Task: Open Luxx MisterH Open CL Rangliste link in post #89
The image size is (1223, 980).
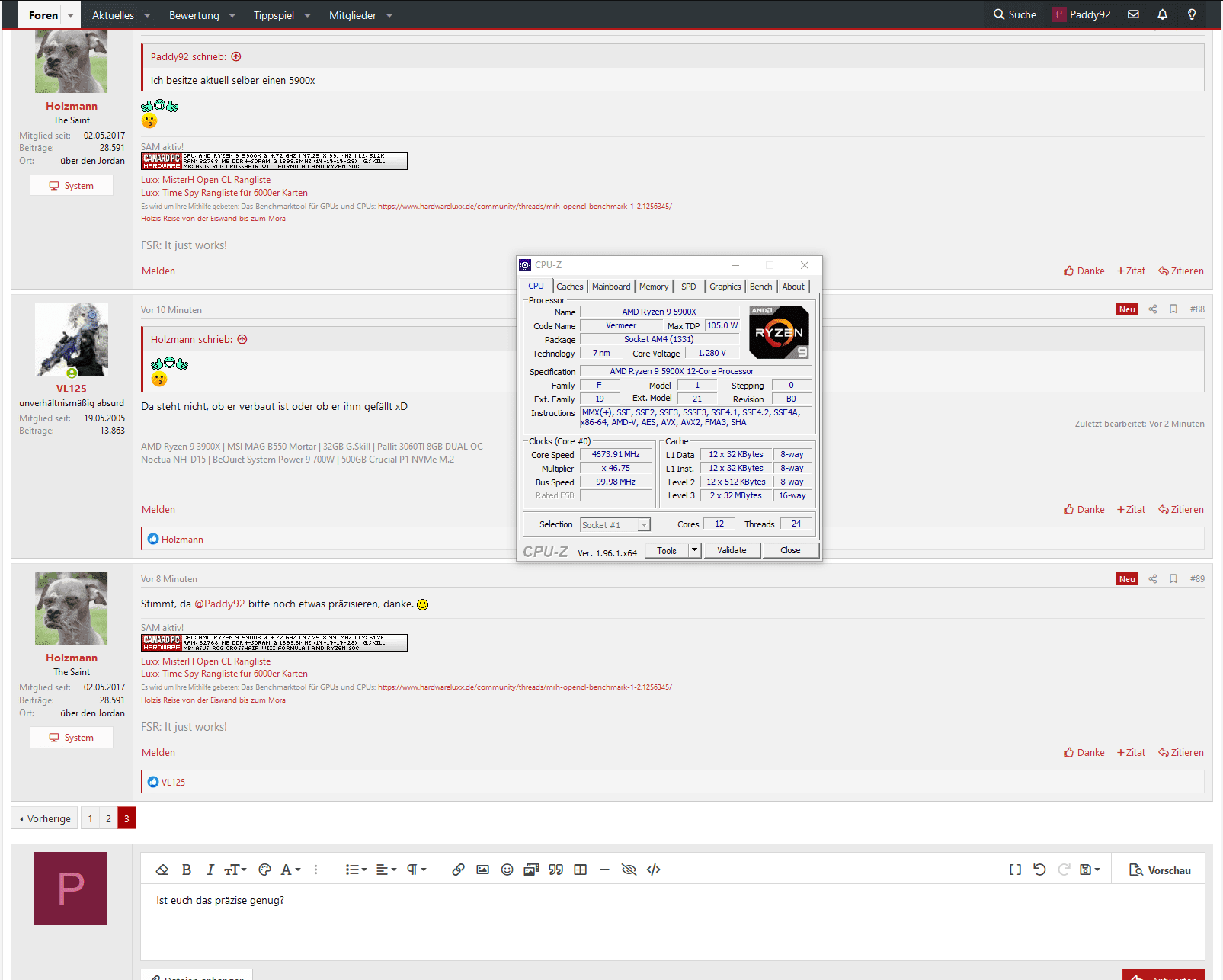Action: pos(206,661)
